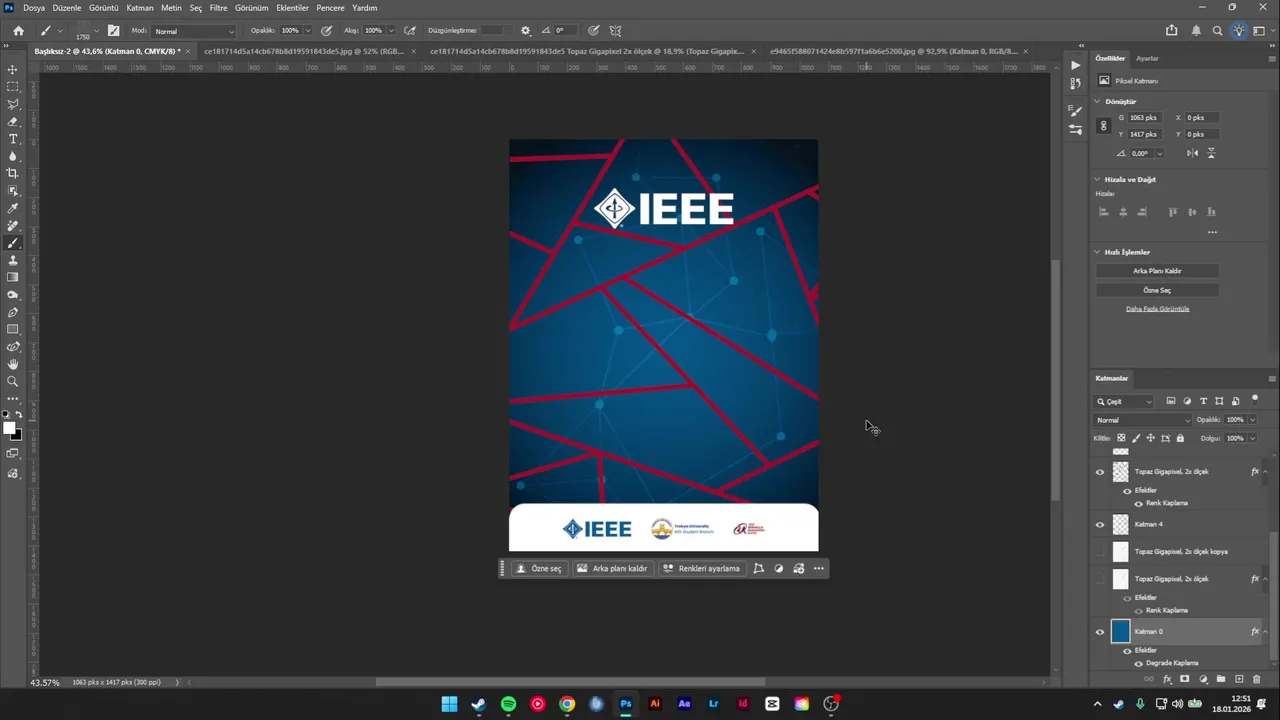Click the Home icon in options bar
This screenshot has height=720, width=1280.
[x=18, y=31]
